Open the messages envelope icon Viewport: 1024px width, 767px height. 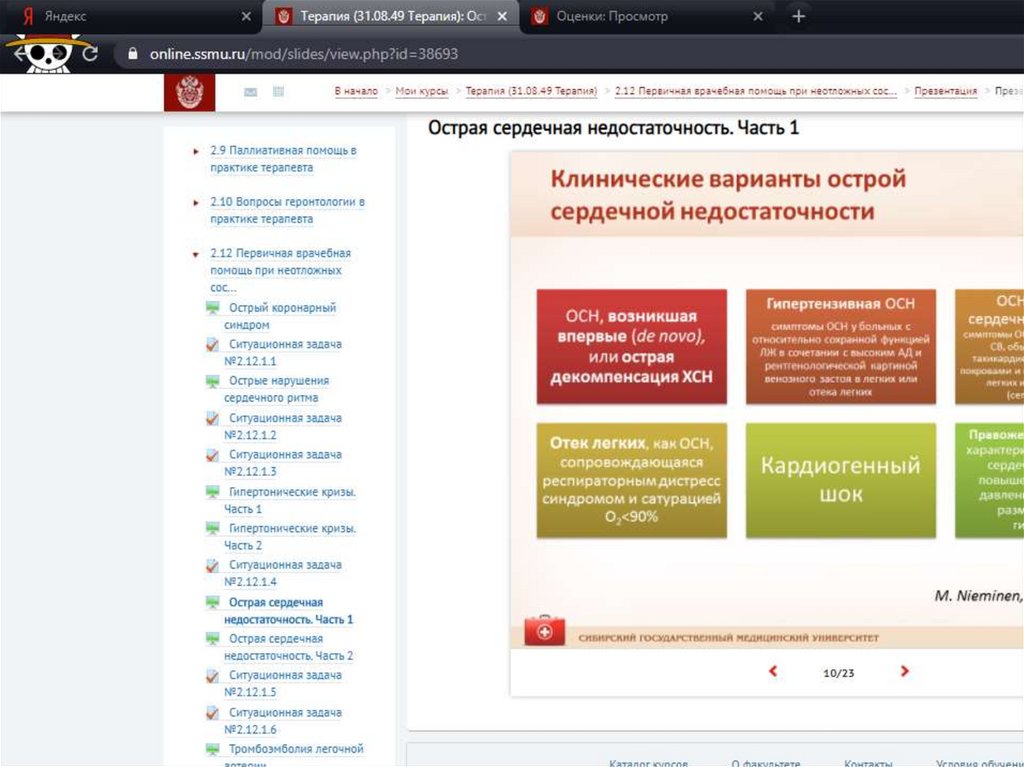(x=250, y=92)
